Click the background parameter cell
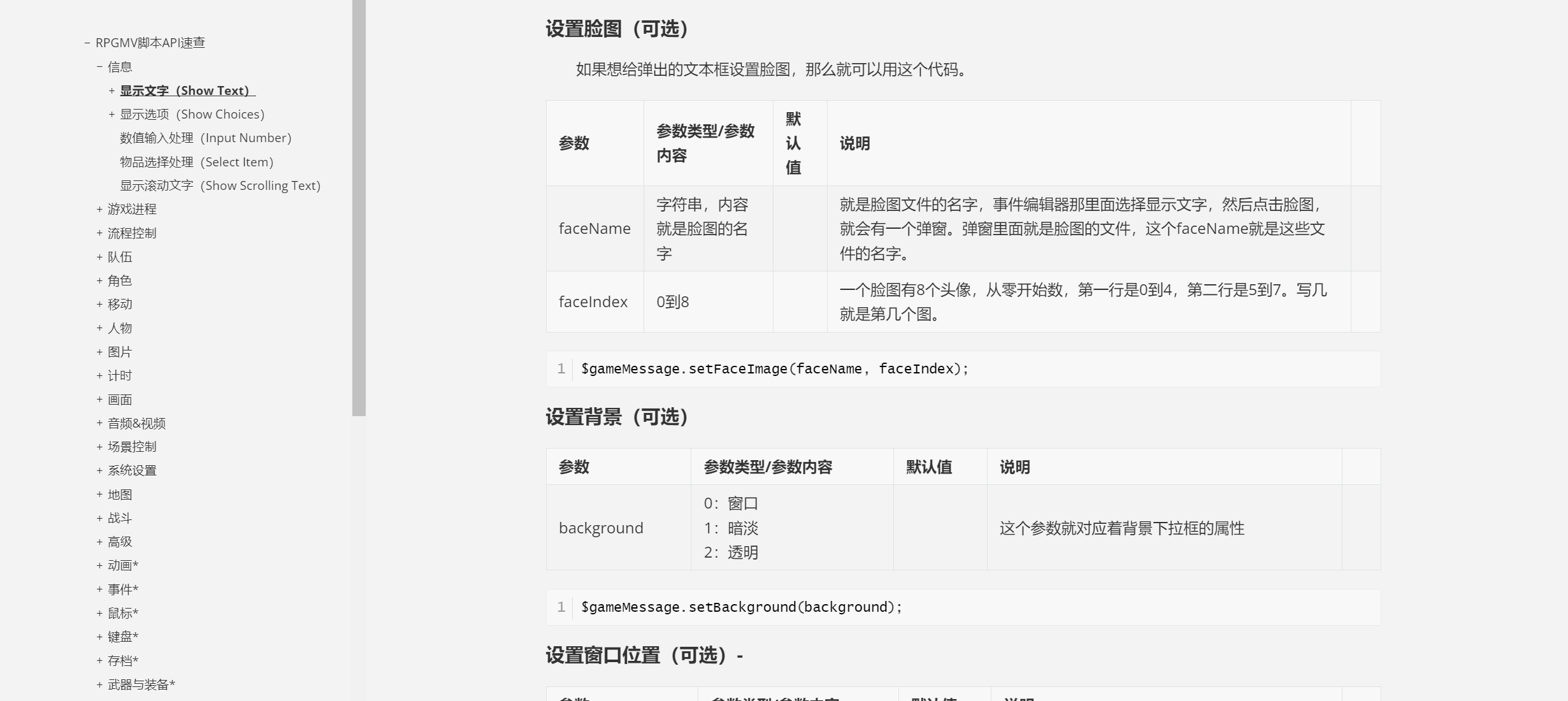Image resolution: width=1568 pixels, height=701 pixels. click(619, 528)
